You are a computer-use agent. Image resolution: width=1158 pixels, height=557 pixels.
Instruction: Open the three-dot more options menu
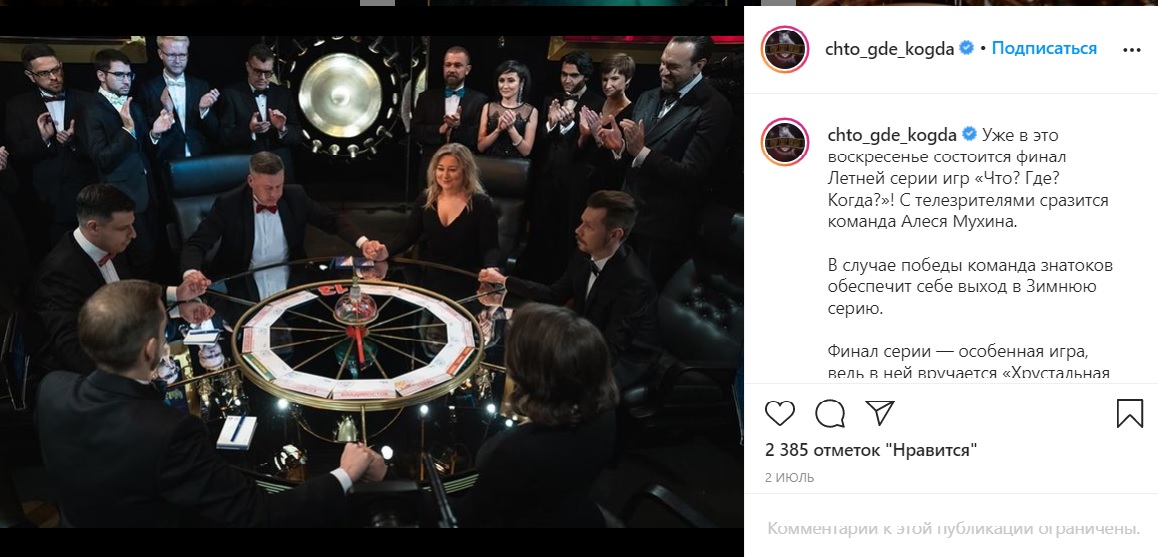point(1131,48)
